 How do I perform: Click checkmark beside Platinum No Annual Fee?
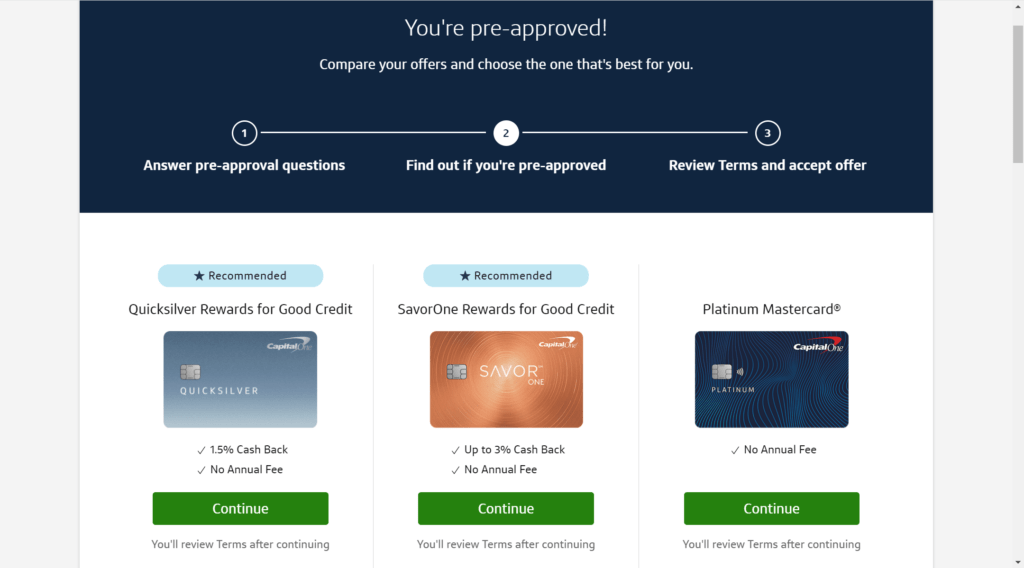(x=735, y=450)
